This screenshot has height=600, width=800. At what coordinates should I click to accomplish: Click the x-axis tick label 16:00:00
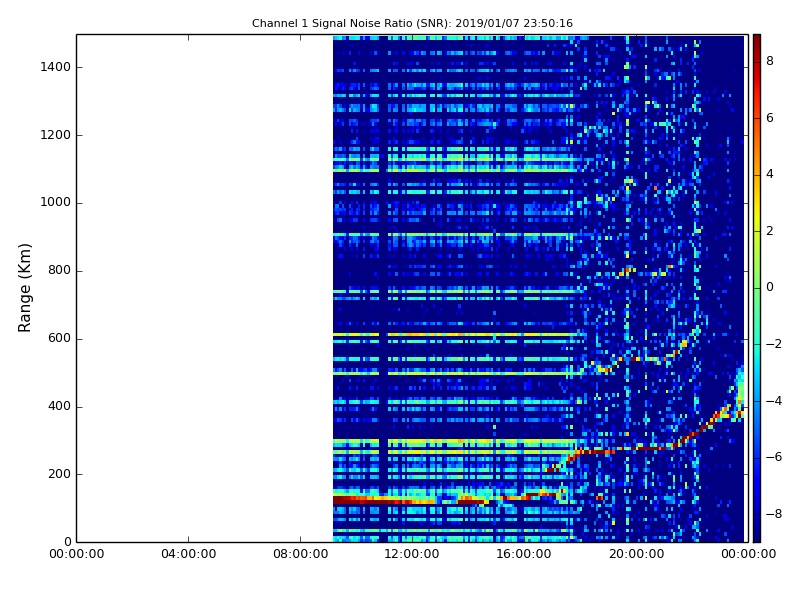point(524,554)
